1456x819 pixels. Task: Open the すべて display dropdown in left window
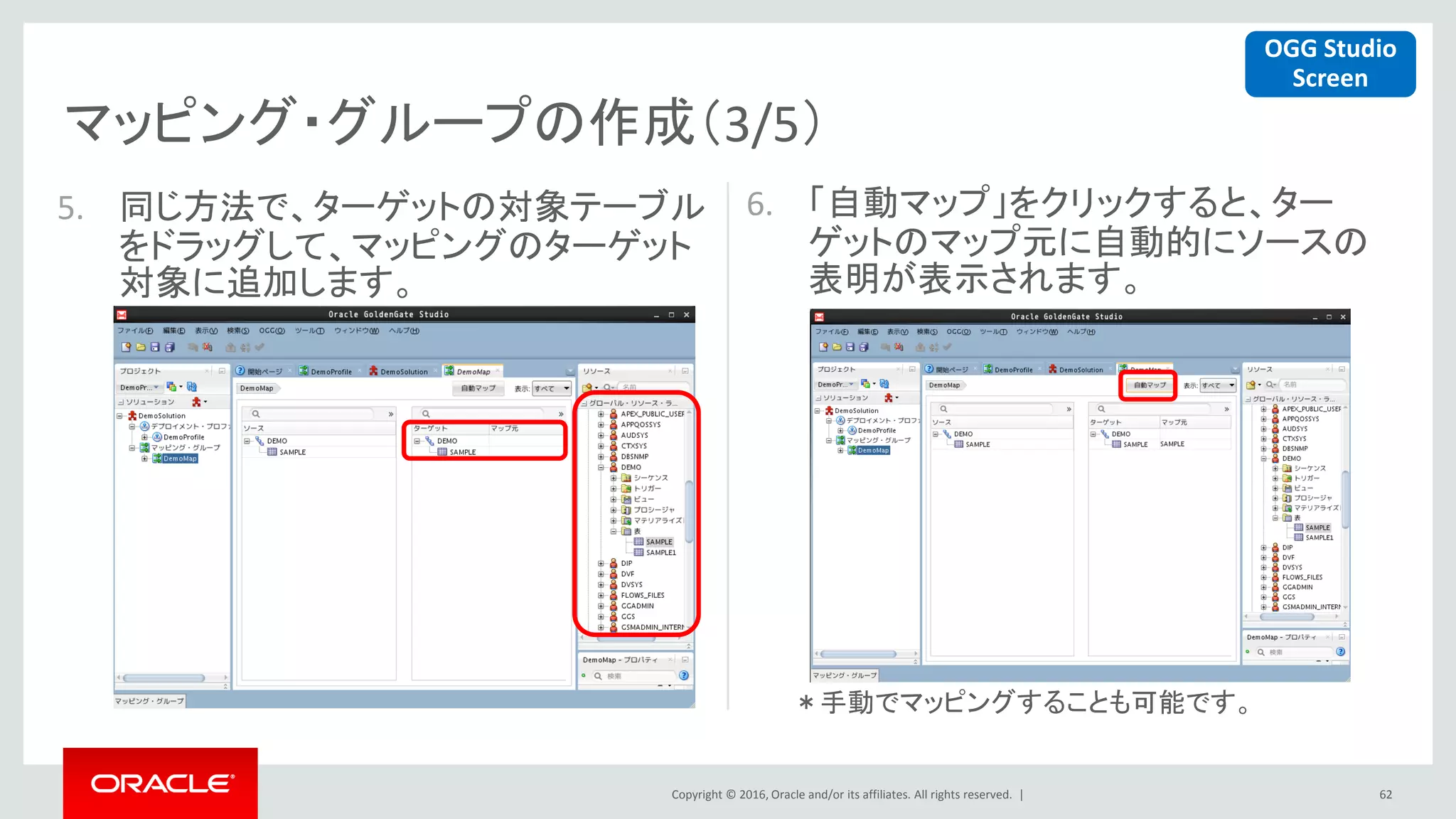pos(552,388)
